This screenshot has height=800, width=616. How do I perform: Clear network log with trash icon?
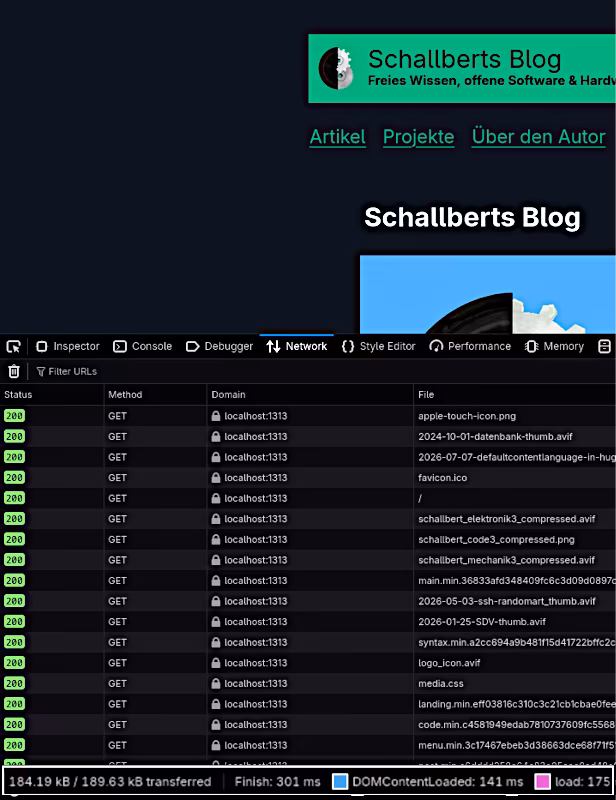(14, 371)
